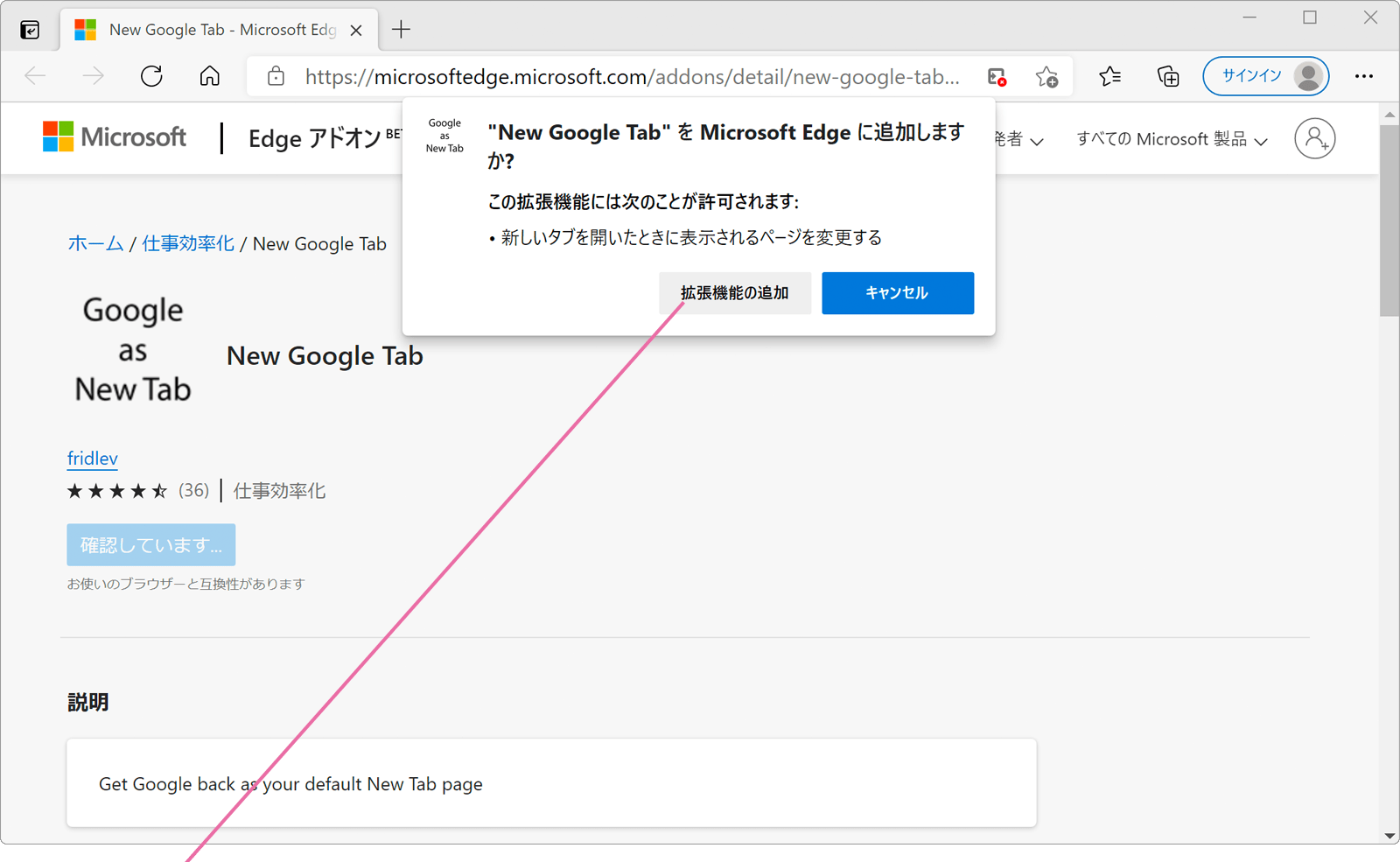Screen dimensions: 1400x862
Task: Open the fridlev developer link
Action: pyautogui.click(x=92, y=458)
